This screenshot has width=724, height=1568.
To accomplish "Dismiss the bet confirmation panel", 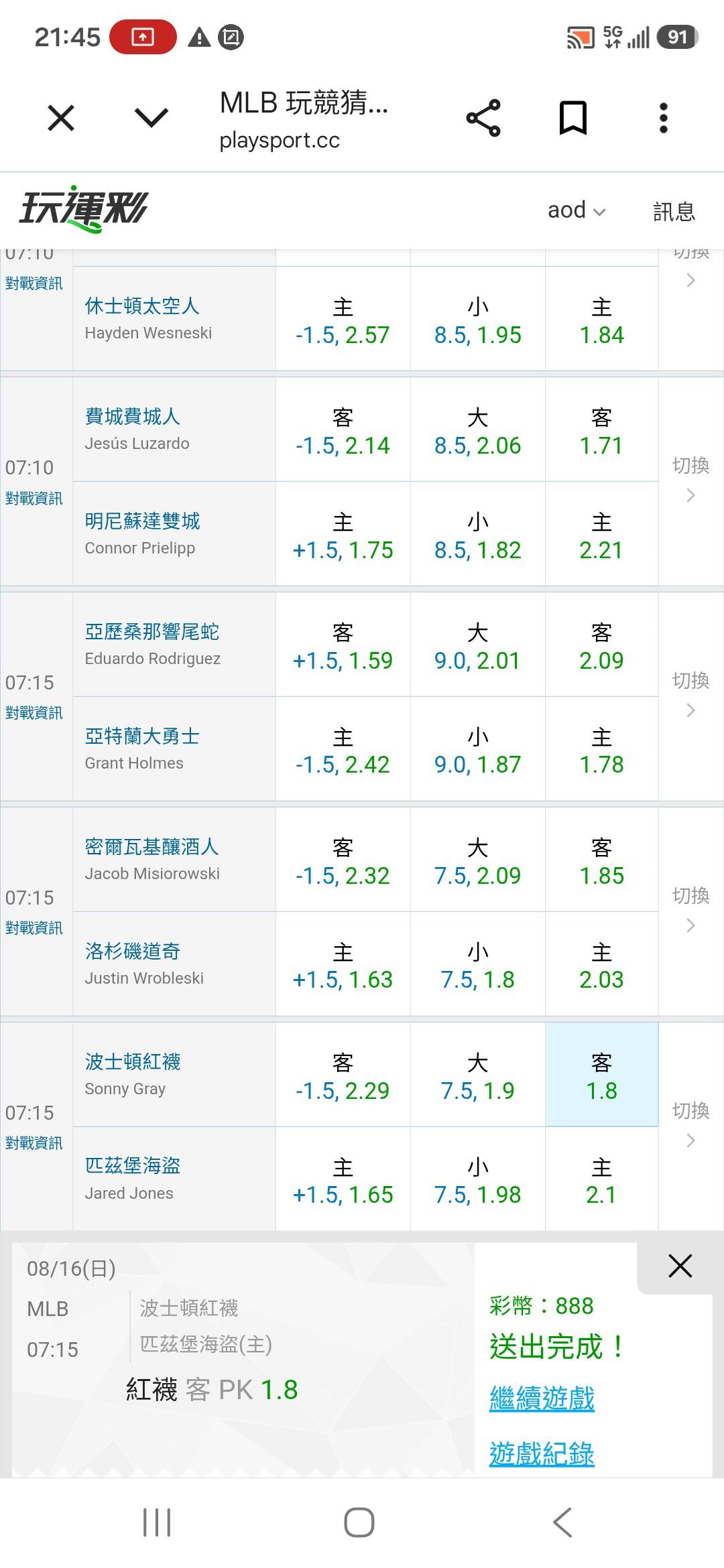I will (x=680, y=1266).
